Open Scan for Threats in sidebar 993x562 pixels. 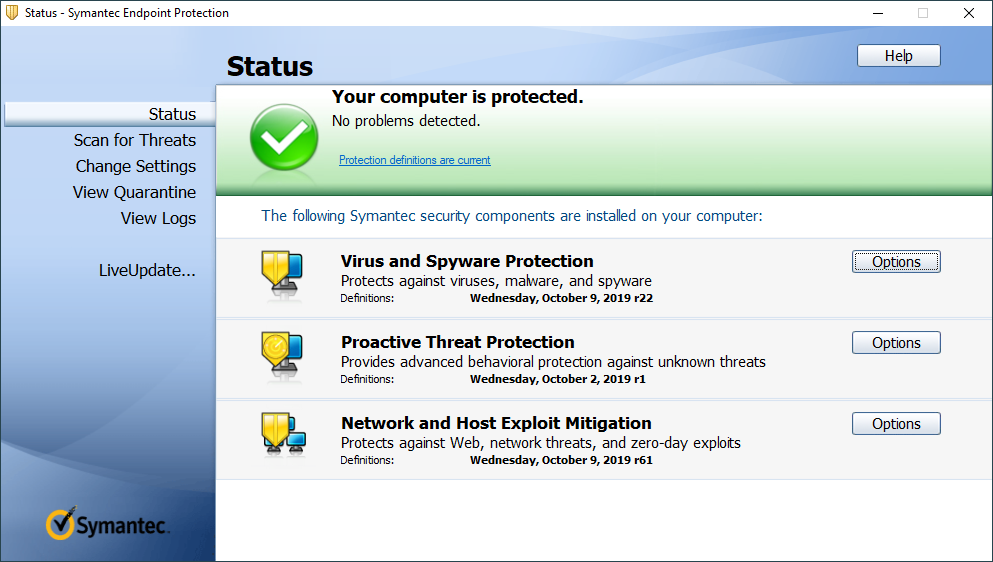point(135,140)
